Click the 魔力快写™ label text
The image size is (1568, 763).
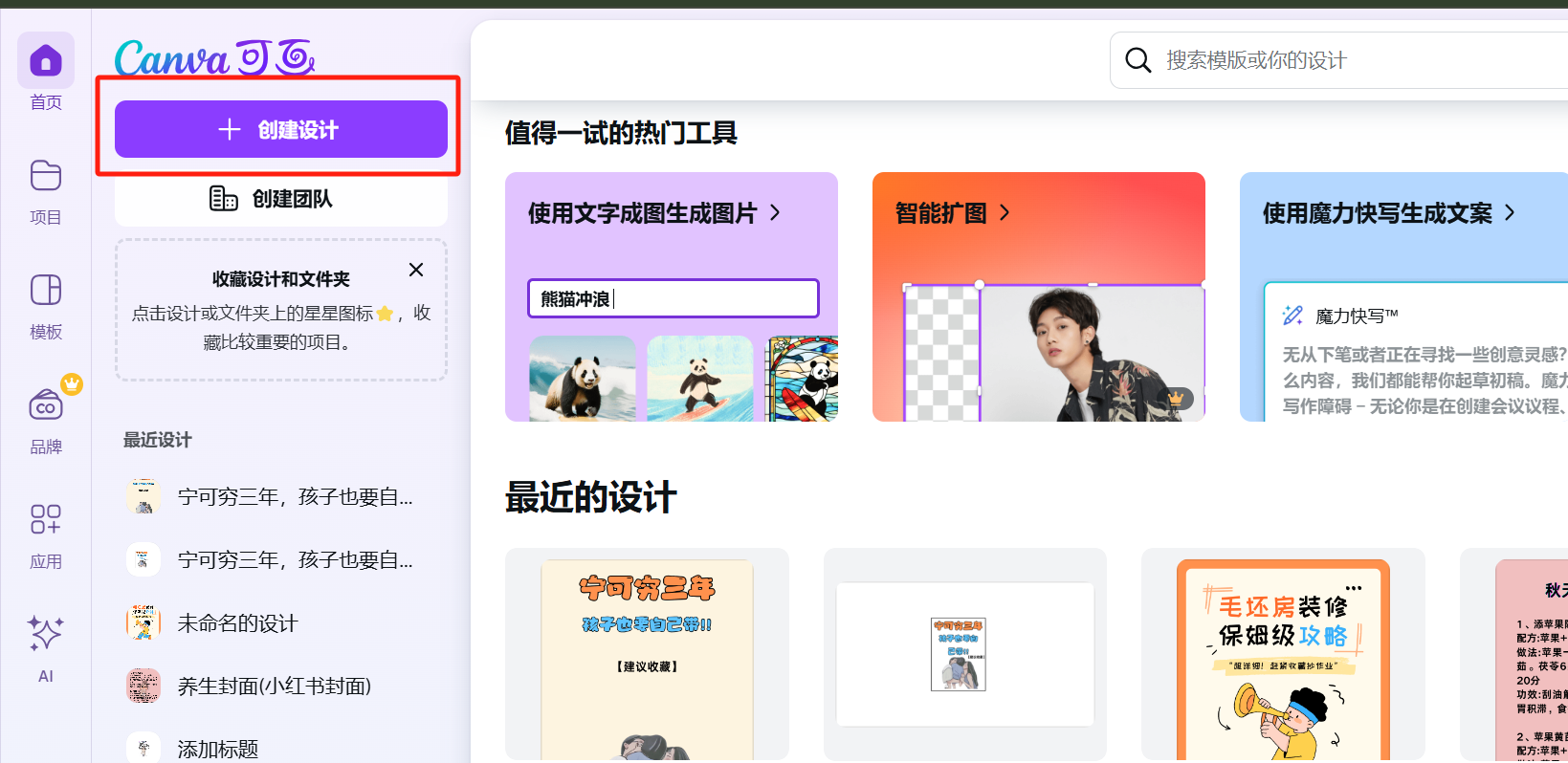(1357, 316)
